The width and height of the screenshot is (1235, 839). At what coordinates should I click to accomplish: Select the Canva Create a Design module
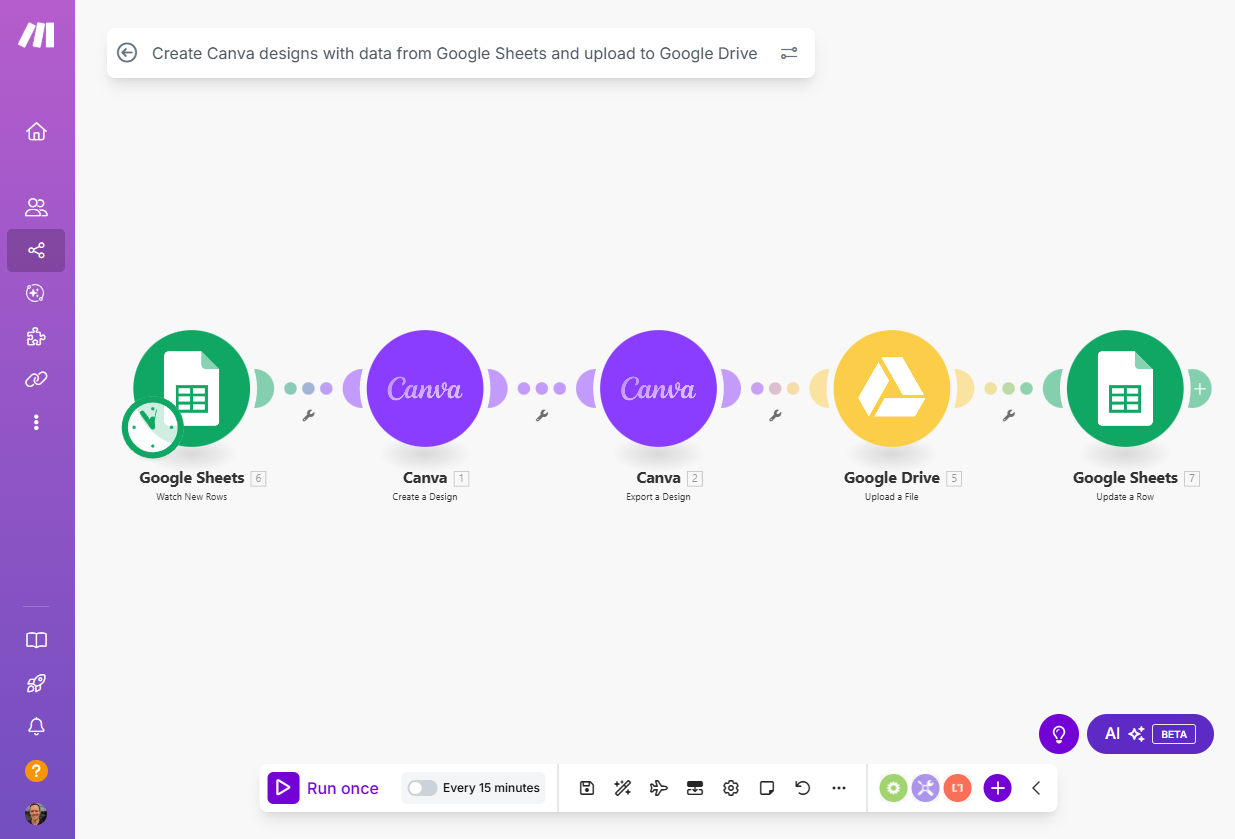425,388
